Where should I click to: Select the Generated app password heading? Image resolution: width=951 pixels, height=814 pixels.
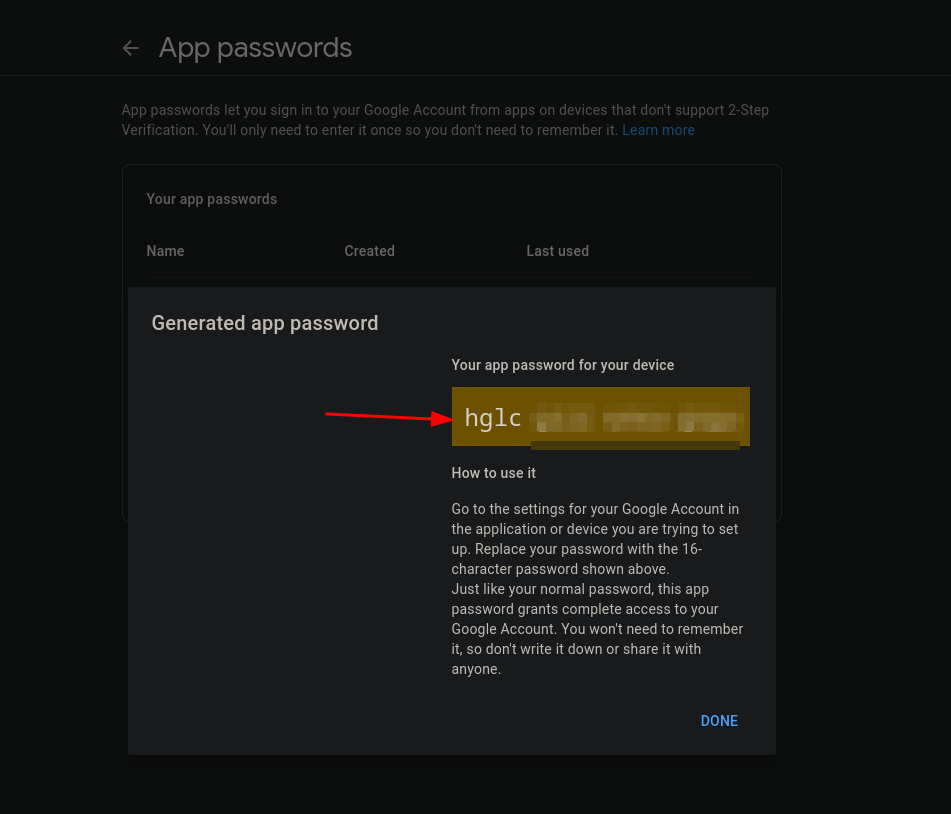[x=264, y=323]
